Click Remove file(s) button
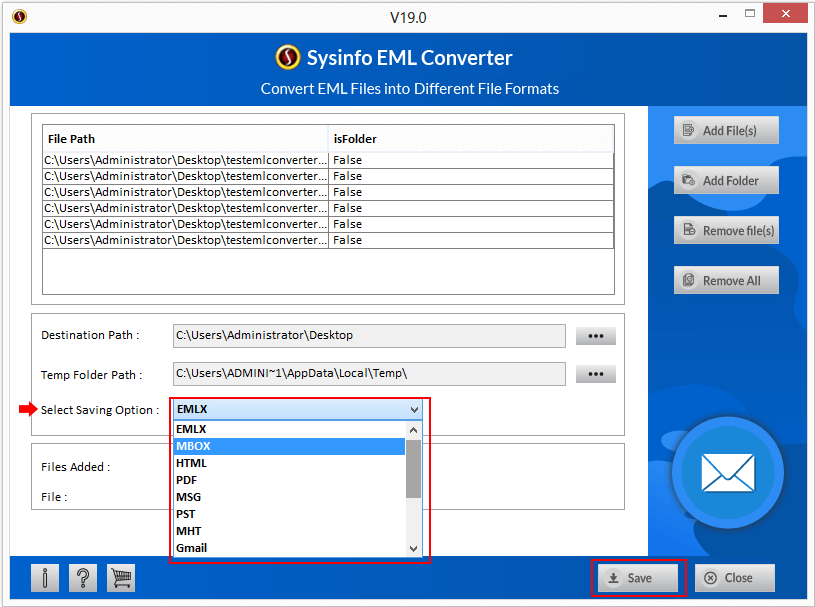 tap(726, 230)
